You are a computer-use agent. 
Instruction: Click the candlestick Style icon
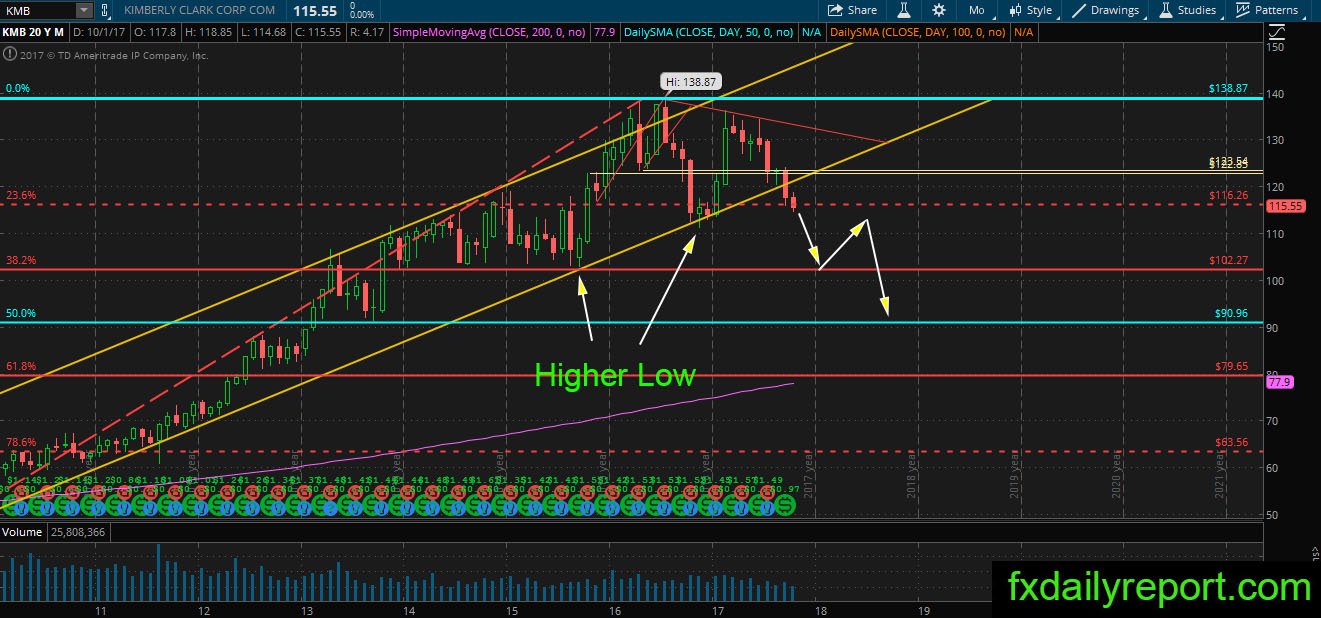[x=1014, y=10]
